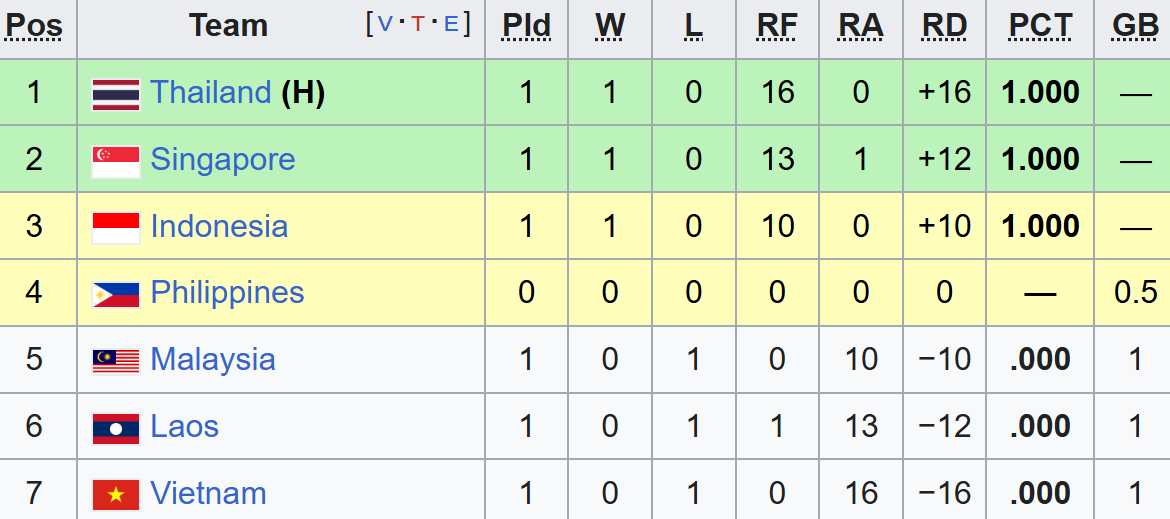Click the Laos flag icon
Screen dimensions: 1170x519
pyautogui.click(x=116, y=427)
